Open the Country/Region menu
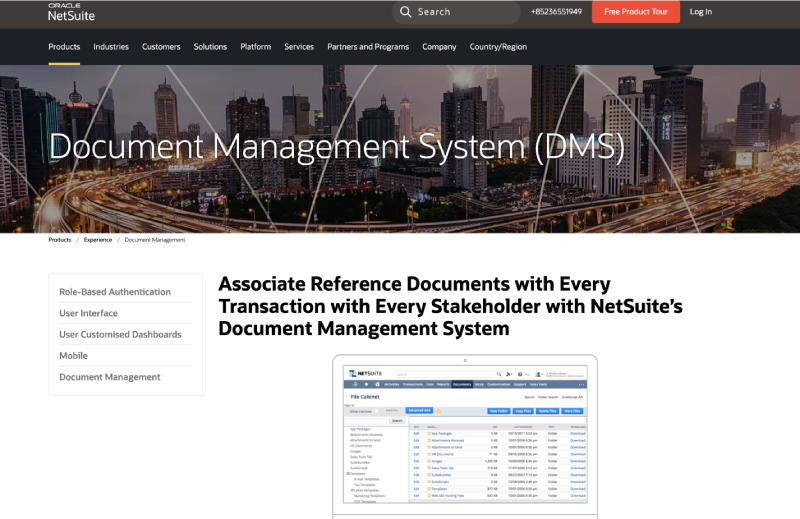800x519 pixels. [498, 46]
